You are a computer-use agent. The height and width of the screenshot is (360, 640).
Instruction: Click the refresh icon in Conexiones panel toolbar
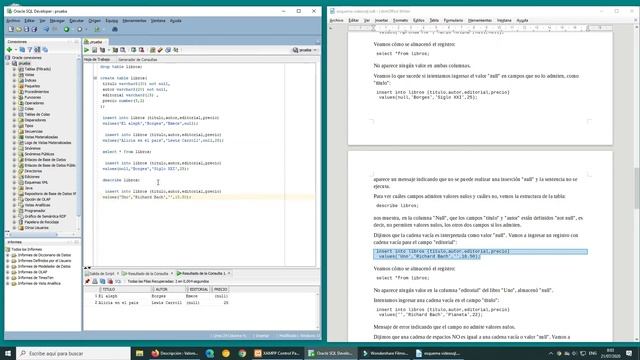[x=22, y=50]
